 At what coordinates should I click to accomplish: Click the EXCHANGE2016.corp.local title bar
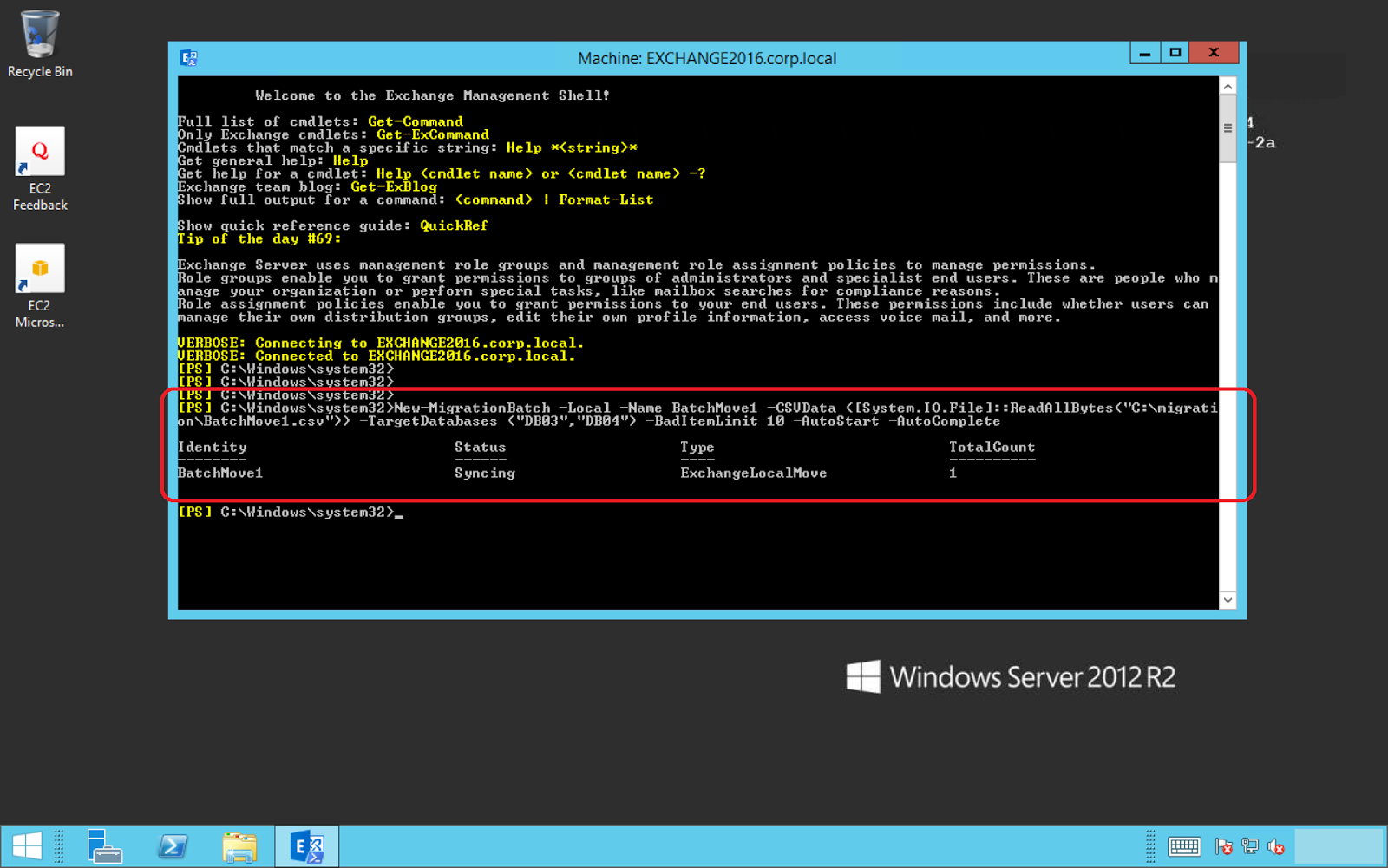pyautogui.click(x=707, y=58)
